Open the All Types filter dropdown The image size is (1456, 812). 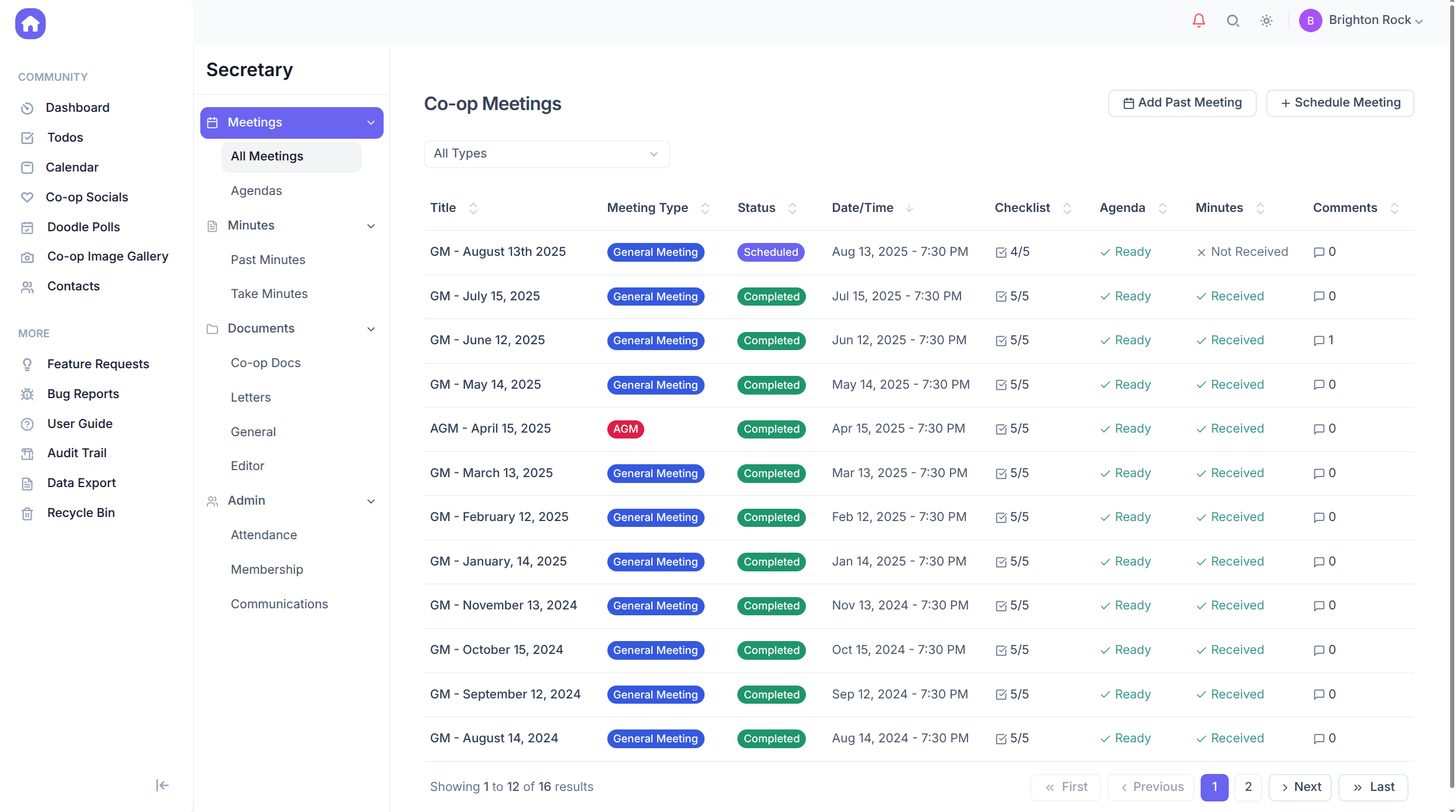pyautogui.click(x=546, y=153)
